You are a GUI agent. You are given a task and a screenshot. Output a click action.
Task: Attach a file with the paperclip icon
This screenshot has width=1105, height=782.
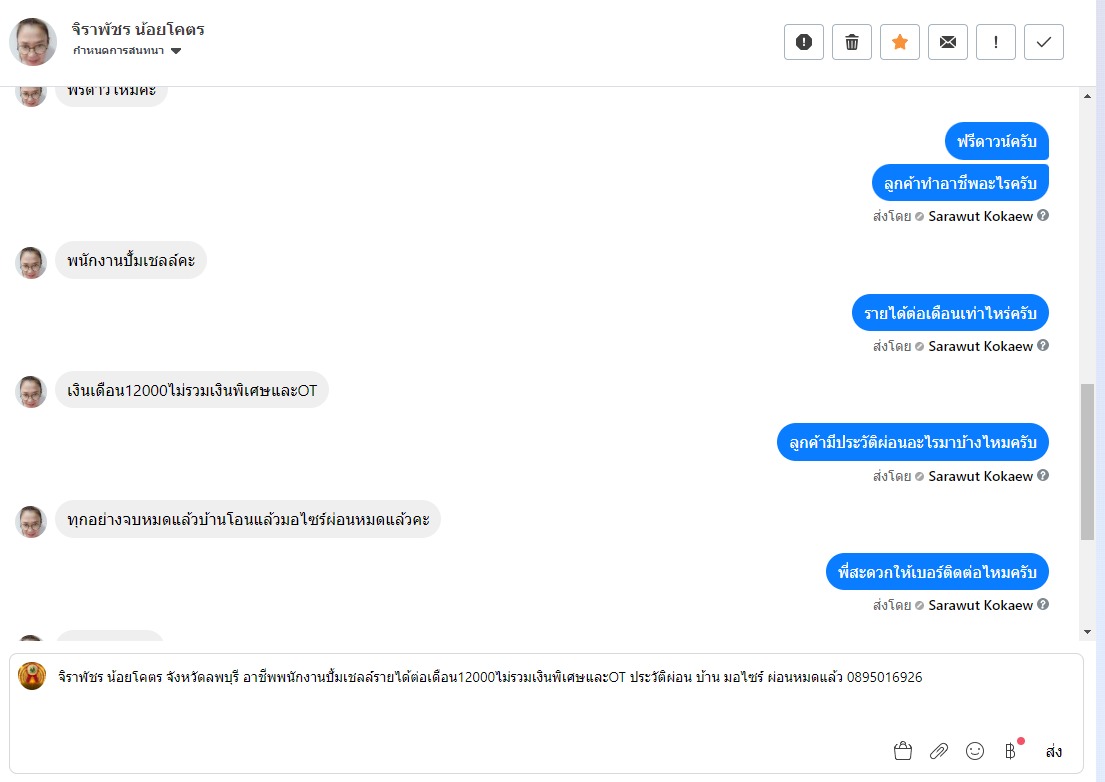tap(938, 751)
